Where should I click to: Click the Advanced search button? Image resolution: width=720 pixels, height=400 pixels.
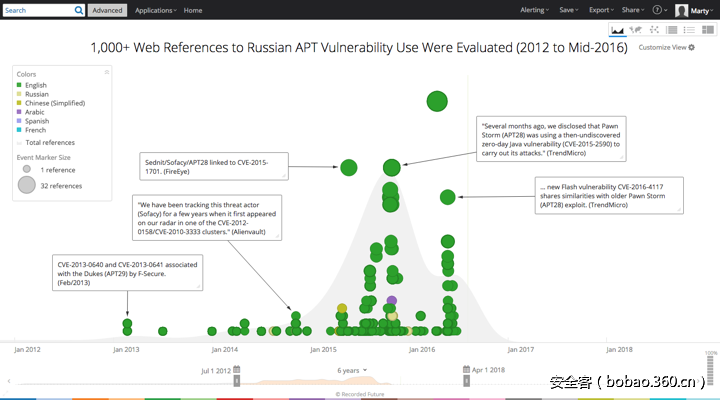(107, 10)
